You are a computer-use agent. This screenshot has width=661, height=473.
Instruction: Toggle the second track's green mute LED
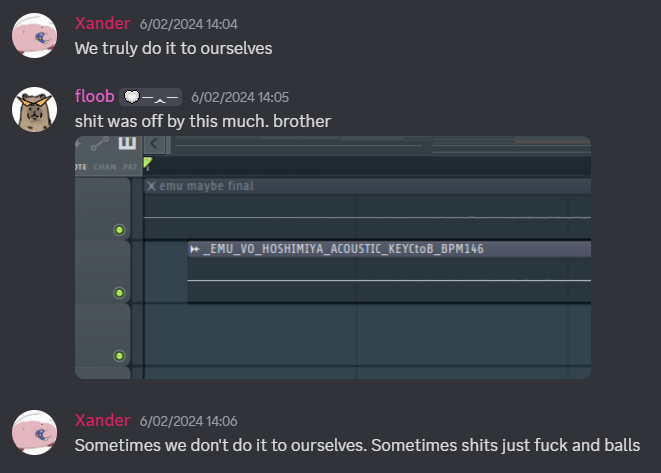pos(119,293)
